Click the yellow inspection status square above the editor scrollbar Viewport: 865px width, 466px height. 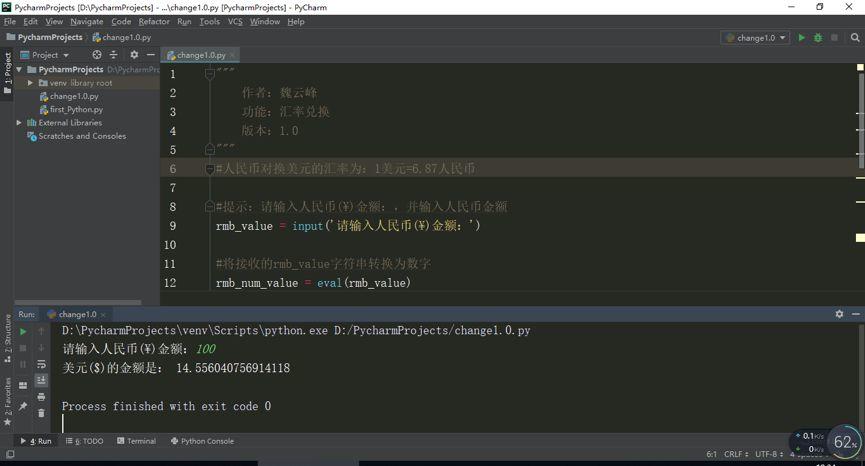pos(860,67)
